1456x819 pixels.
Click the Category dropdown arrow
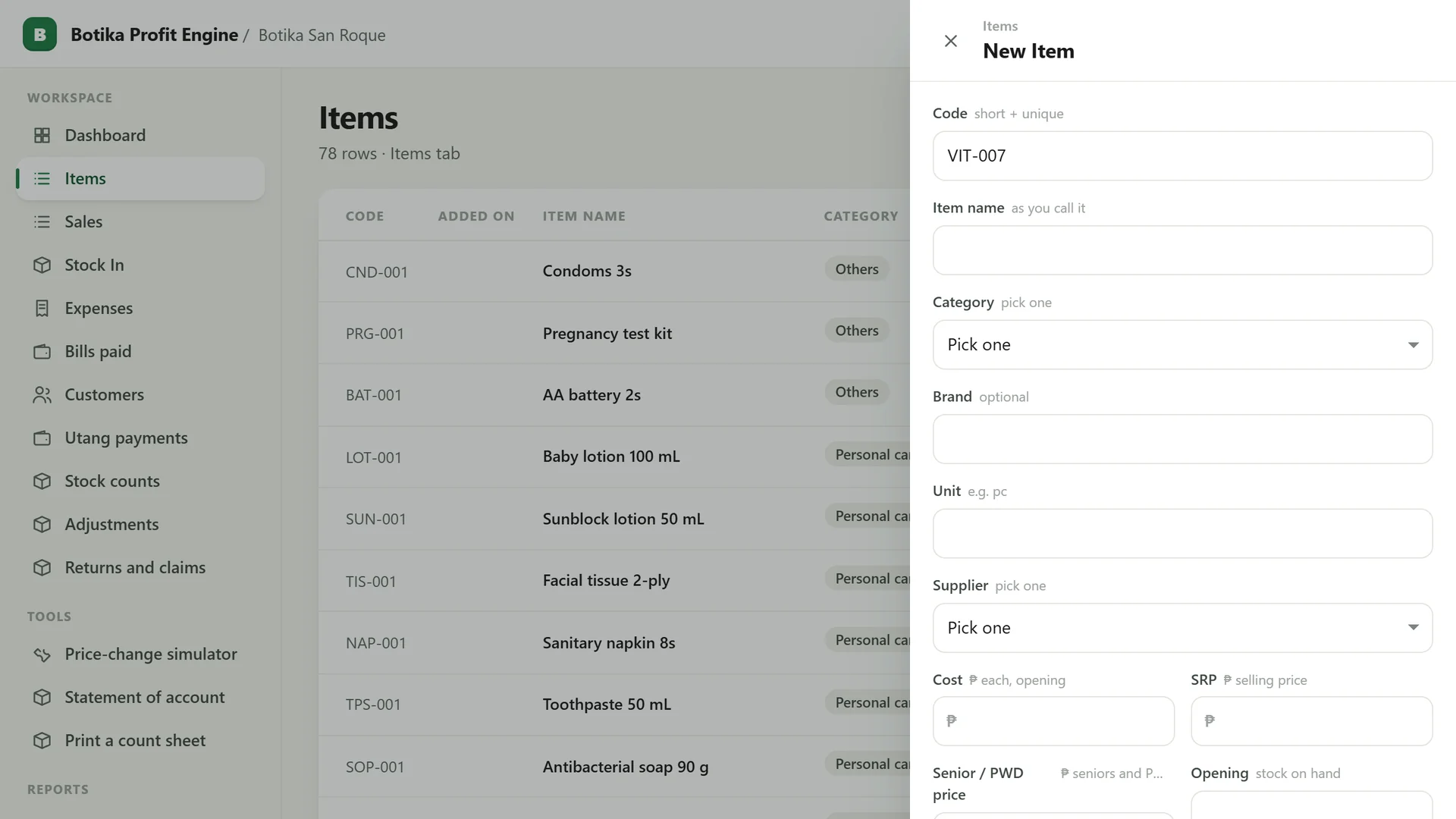[x=1413, y=345]
